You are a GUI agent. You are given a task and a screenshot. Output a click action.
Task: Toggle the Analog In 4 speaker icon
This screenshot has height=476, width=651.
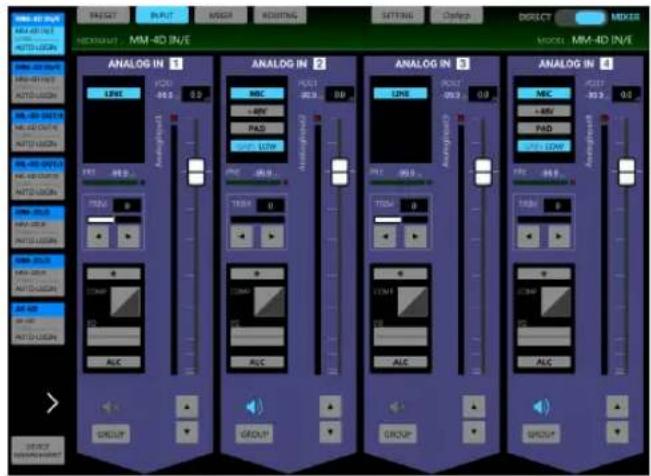coord(541,407)
